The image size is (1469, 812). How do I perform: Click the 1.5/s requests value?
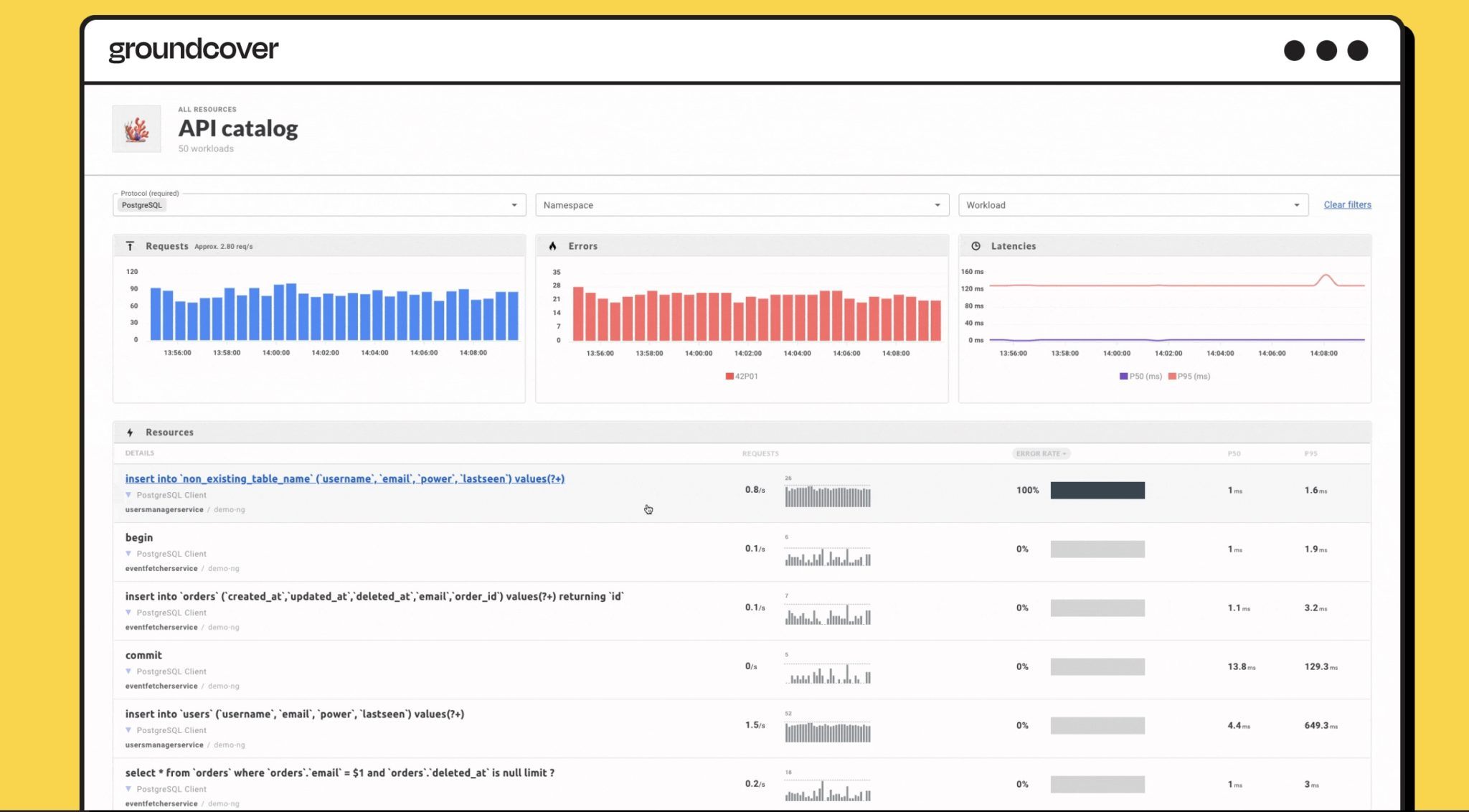point(755,725)
